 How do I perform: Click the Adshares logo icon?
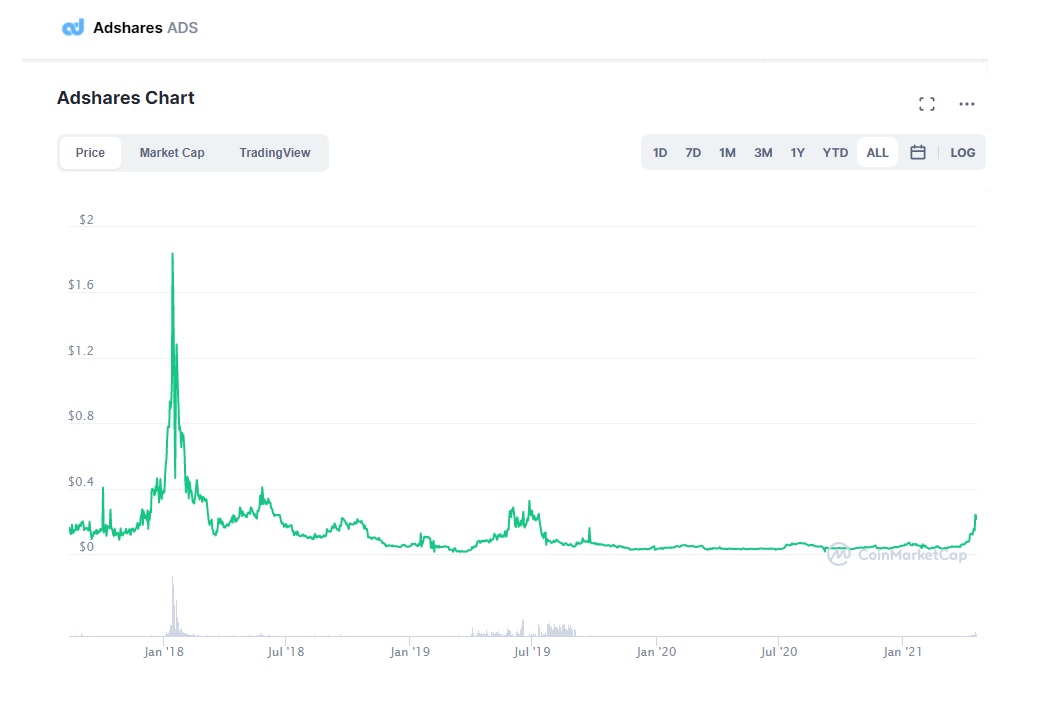(73, 28)
